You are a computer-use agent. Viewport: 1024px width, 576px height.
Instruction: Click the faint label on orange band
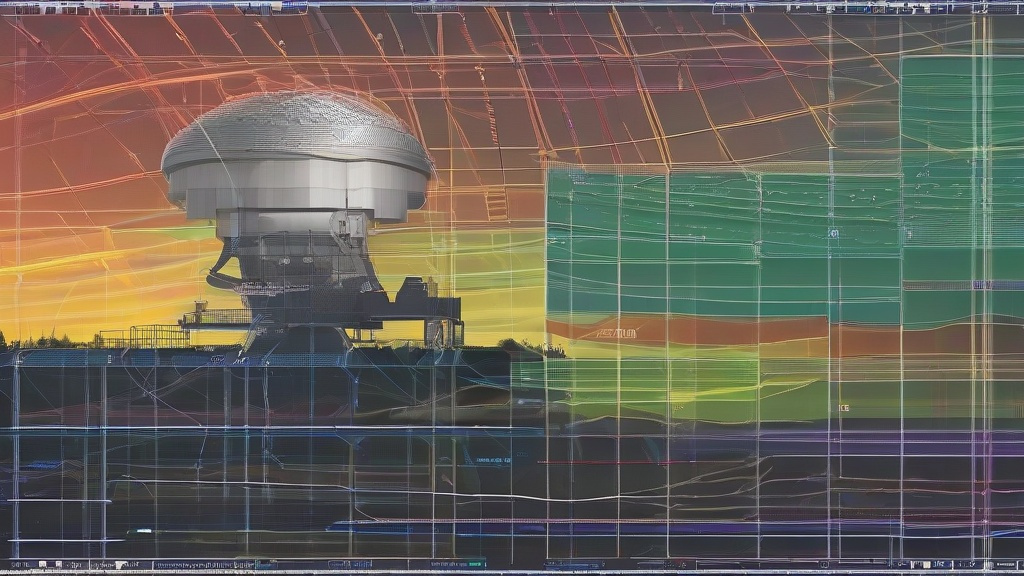615,332
